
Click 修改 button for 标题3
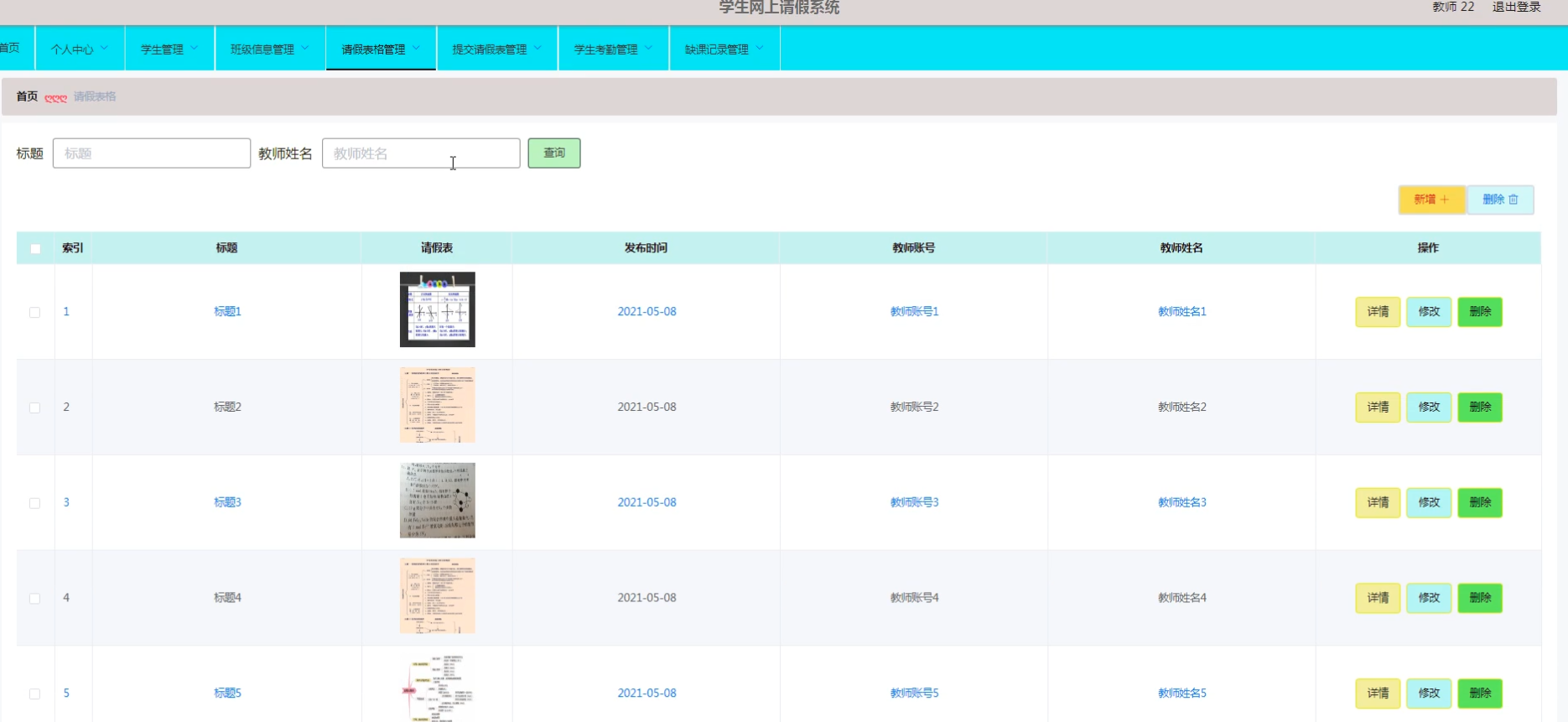click(x=1429, y=503)
